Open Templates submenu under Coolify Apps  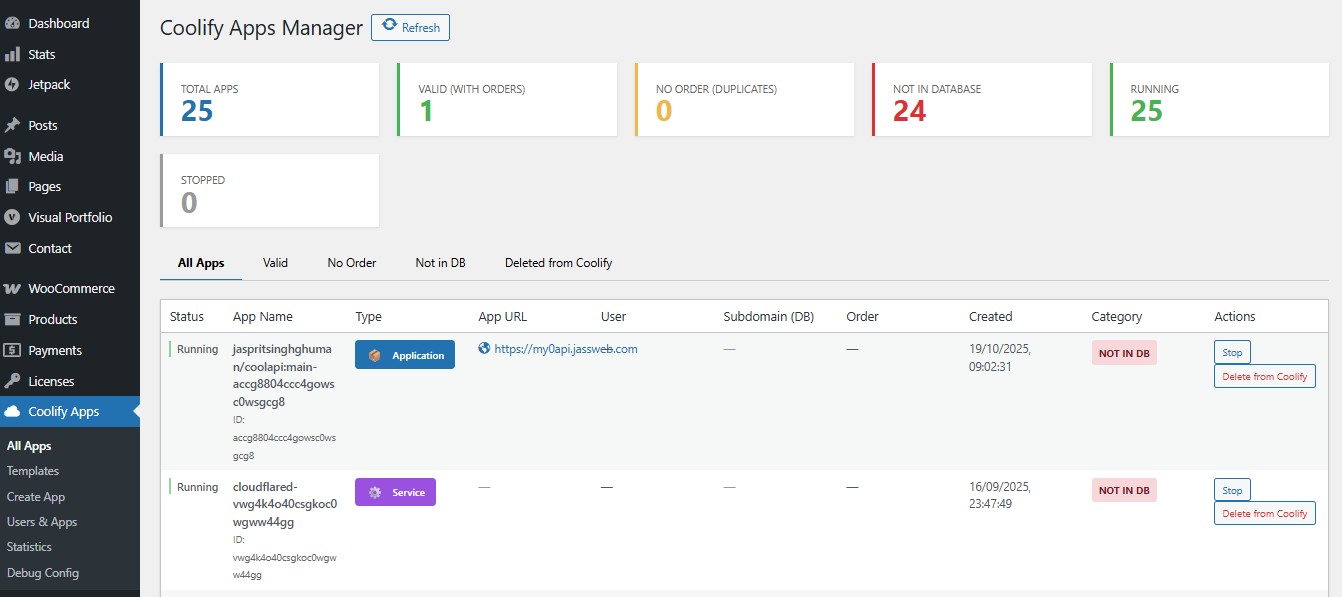(33, 471)
